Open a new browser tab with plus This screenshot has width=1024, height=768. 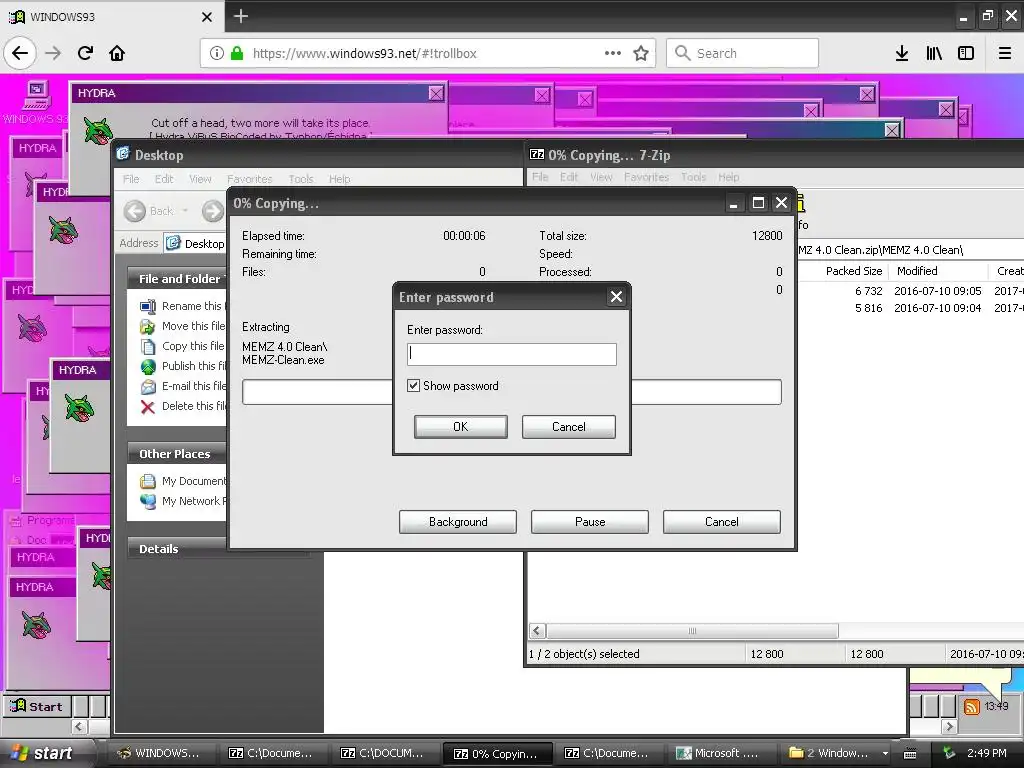(240, 16)
